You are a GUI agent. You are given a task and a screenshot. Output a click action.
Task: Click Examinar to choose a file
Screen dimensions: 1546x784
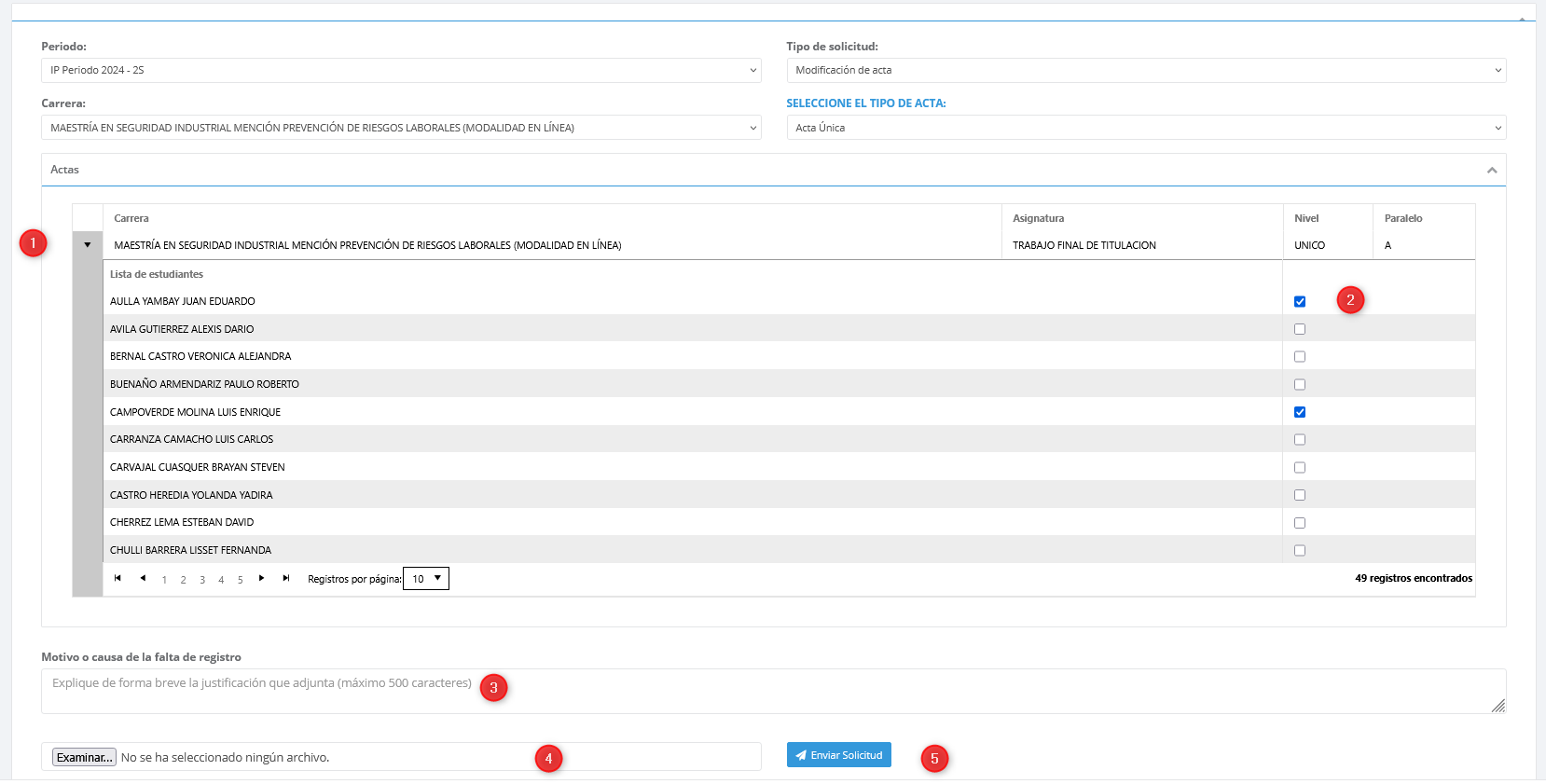coord(84,757)
